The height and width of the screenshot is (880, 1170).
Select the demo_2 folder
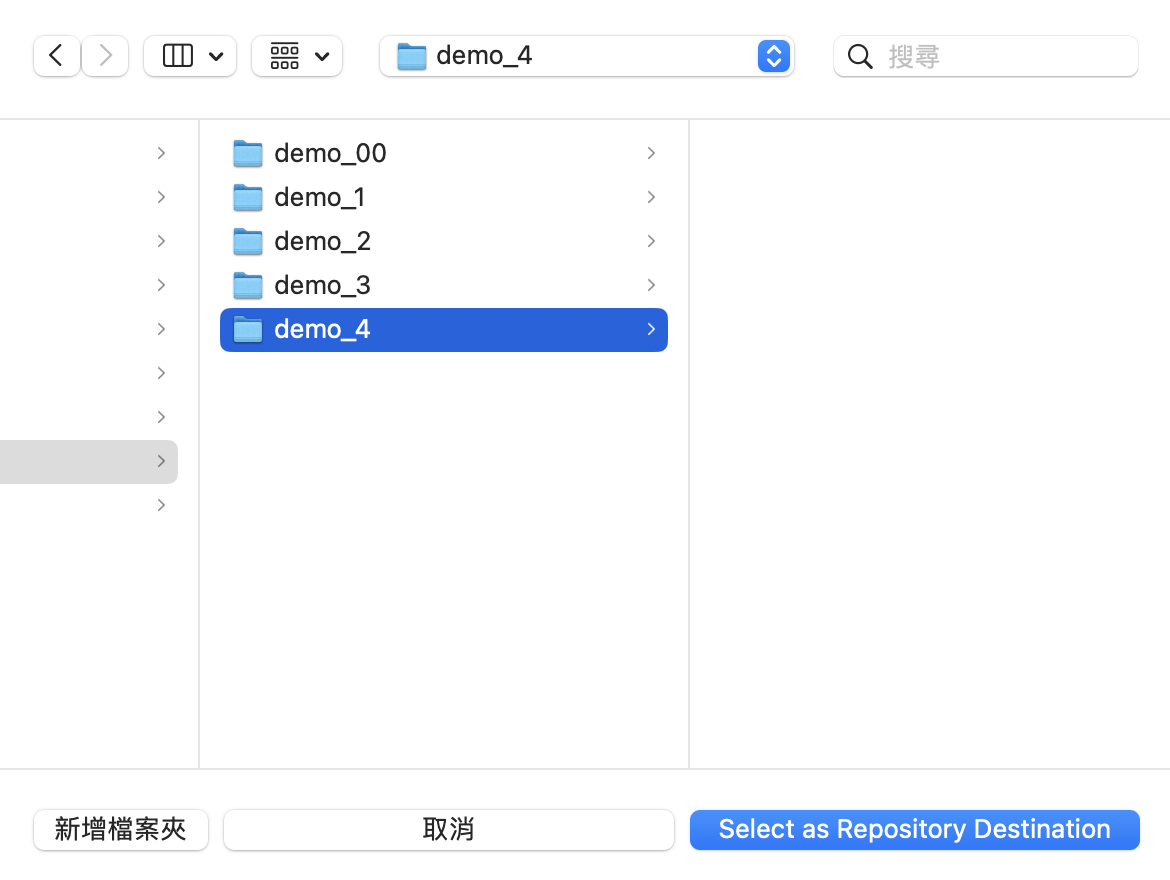pyautogui.click(x=322, y=240)
